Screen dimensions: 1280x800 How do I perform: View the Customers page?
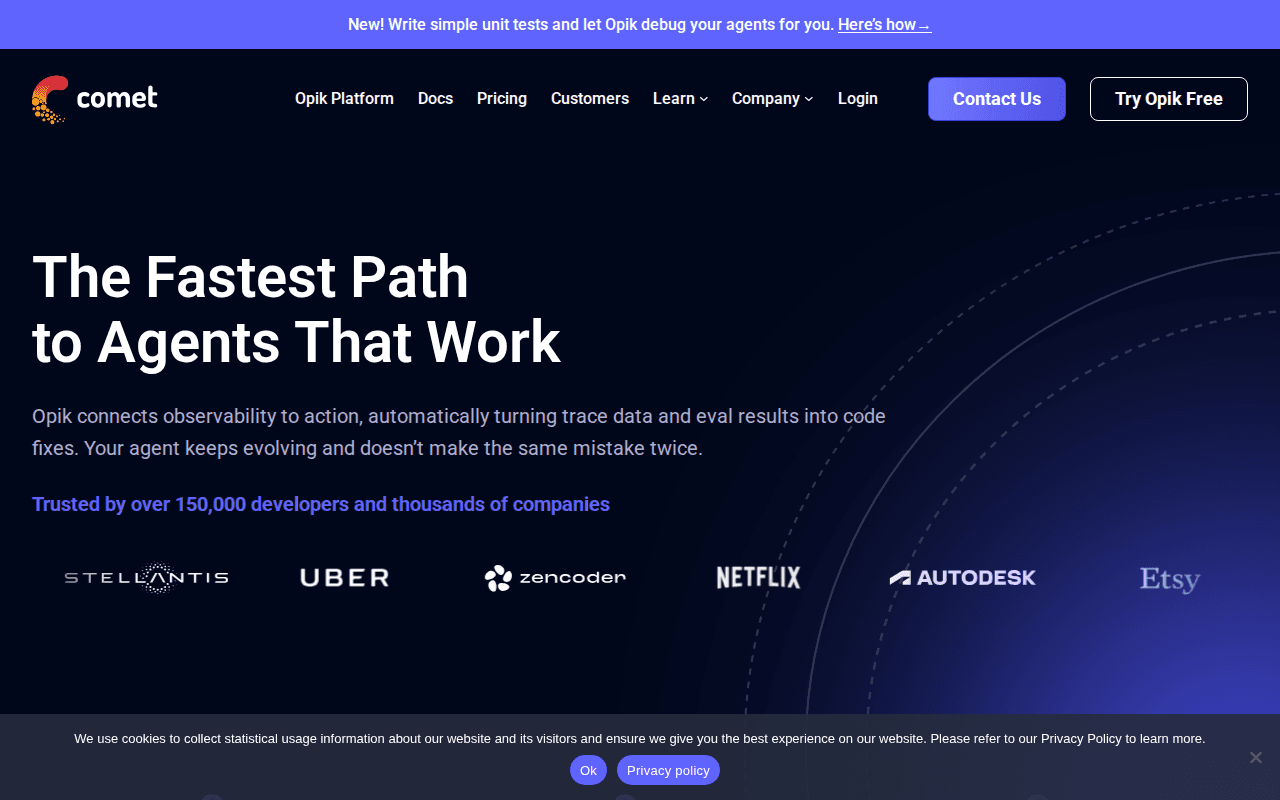(590, 99)
